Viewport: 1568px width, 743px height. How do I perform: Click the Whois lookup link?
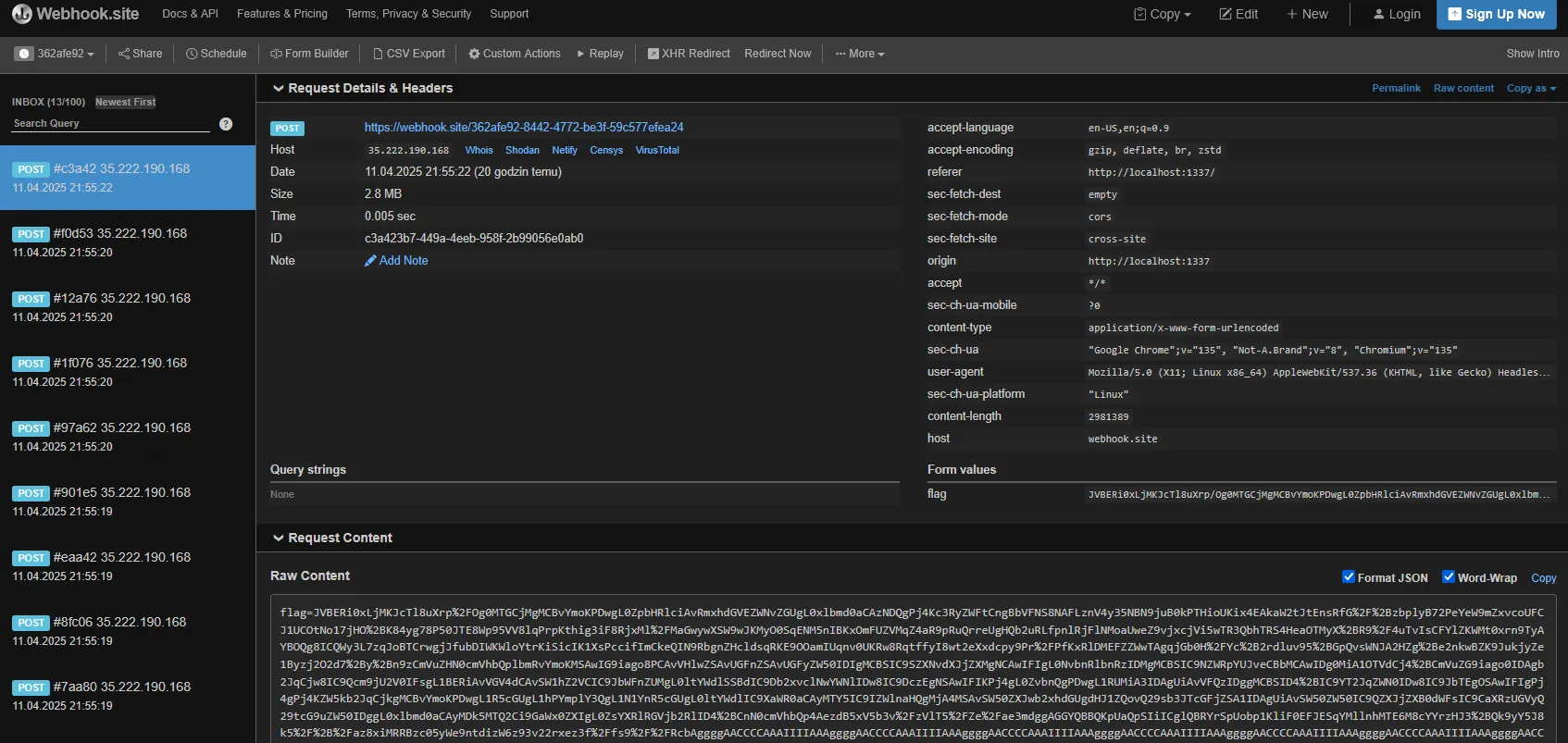[x=479, y=150]
